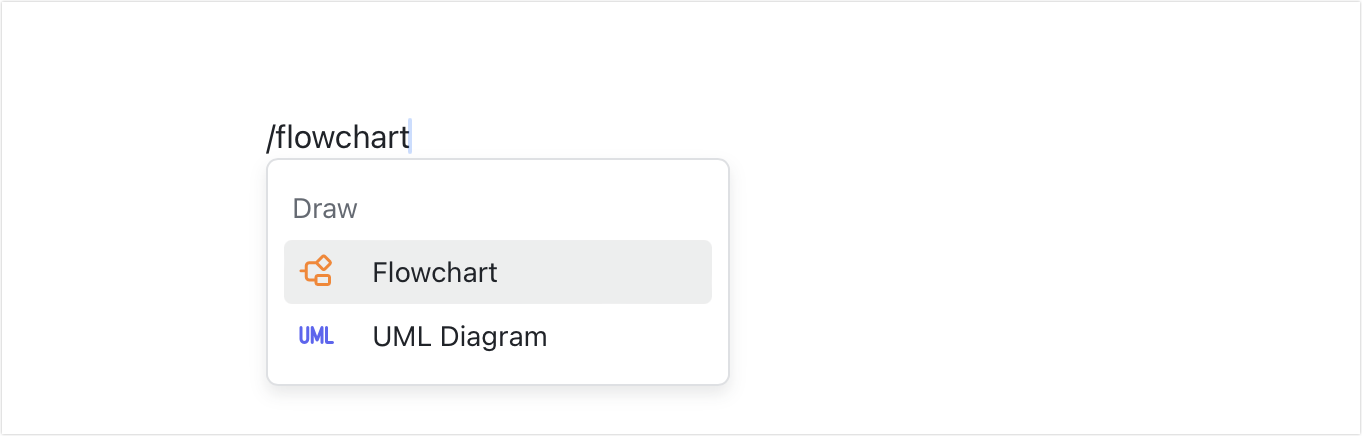Click the Flowchart text label
The image size is (1362, 436).
(435, 272)
